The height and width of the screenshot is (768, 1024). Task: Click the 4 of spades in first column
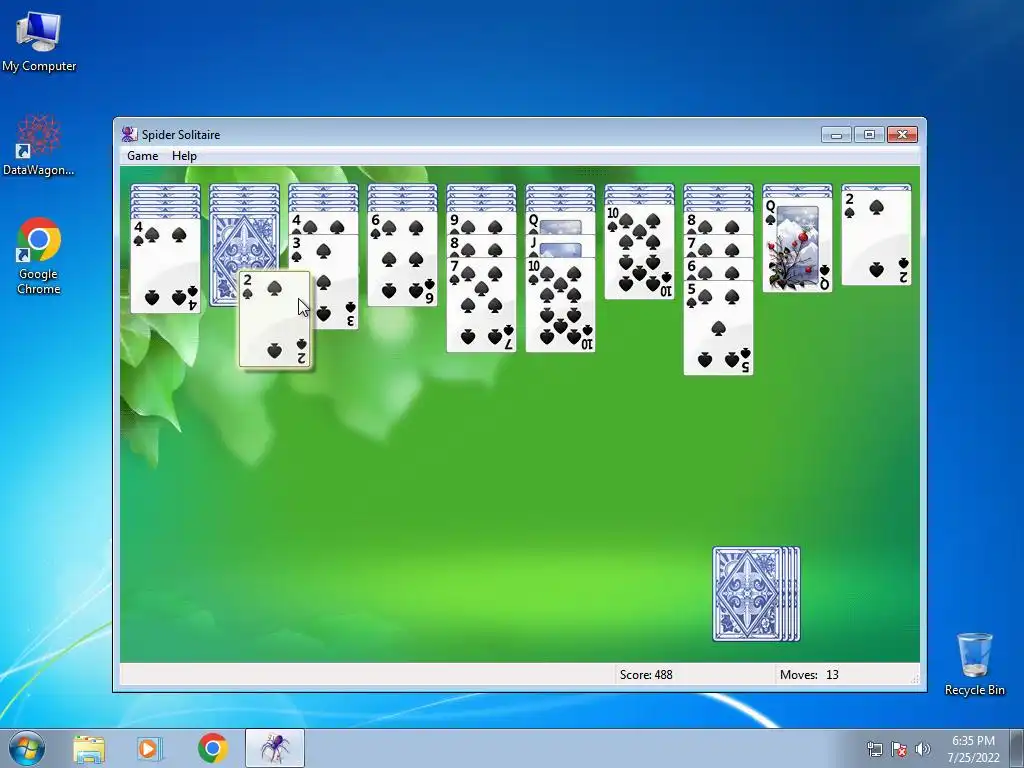click(165, 266)
